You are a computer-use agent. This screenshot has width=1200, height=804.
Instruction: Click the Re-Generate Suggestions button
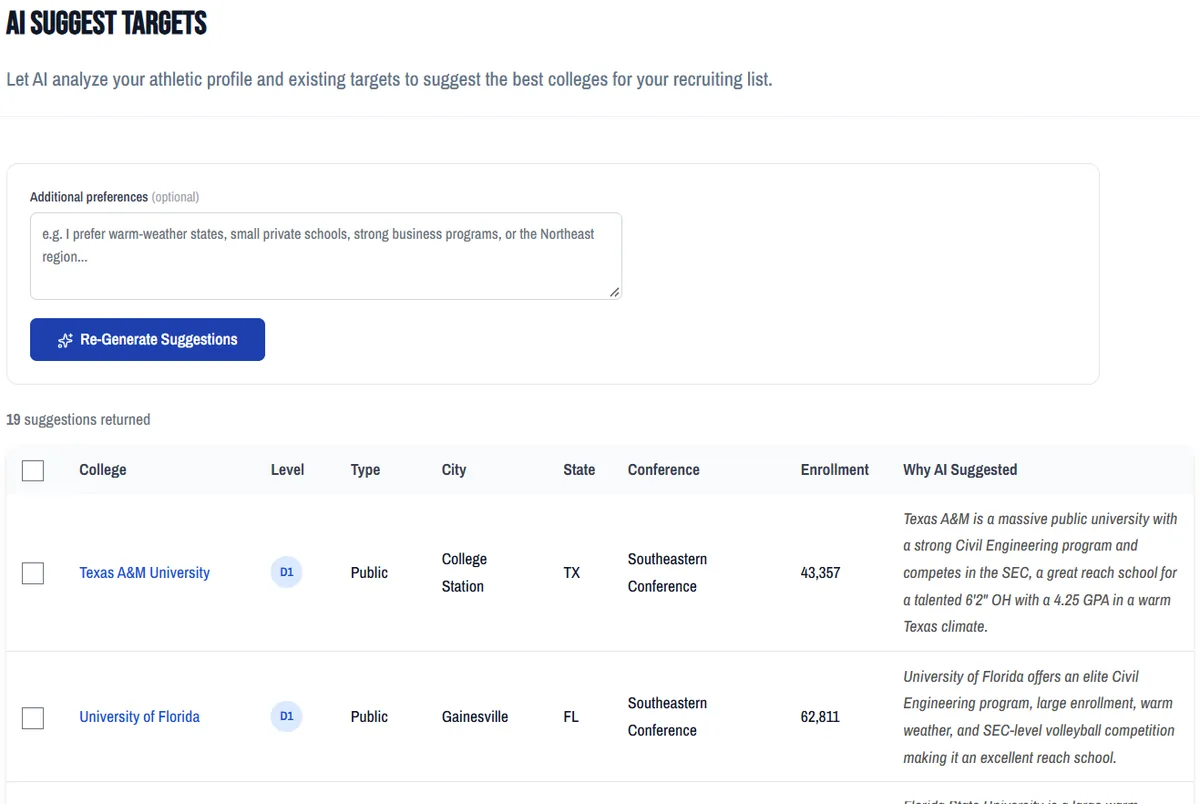click(147, 339)
